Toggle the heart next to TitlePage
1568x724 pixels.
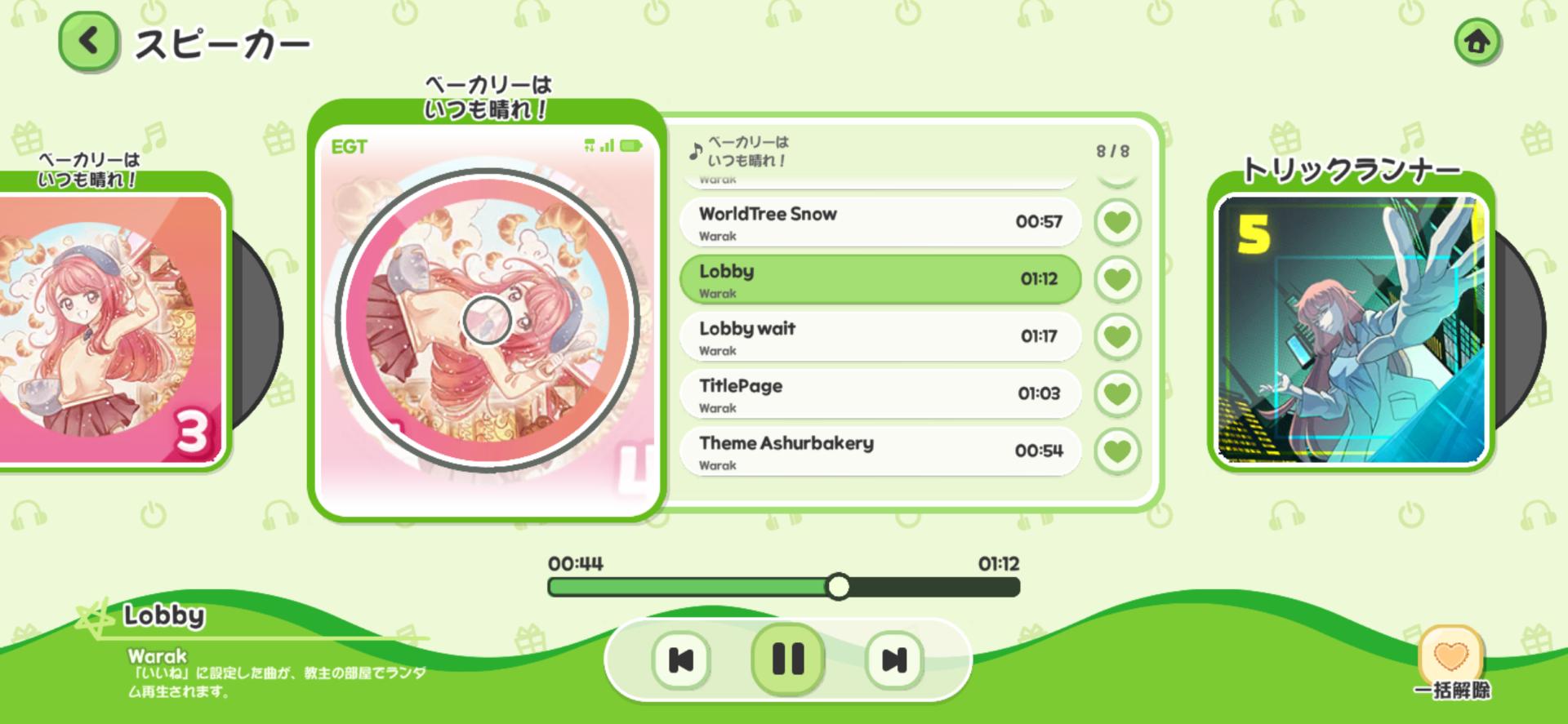pos(1117,393)
